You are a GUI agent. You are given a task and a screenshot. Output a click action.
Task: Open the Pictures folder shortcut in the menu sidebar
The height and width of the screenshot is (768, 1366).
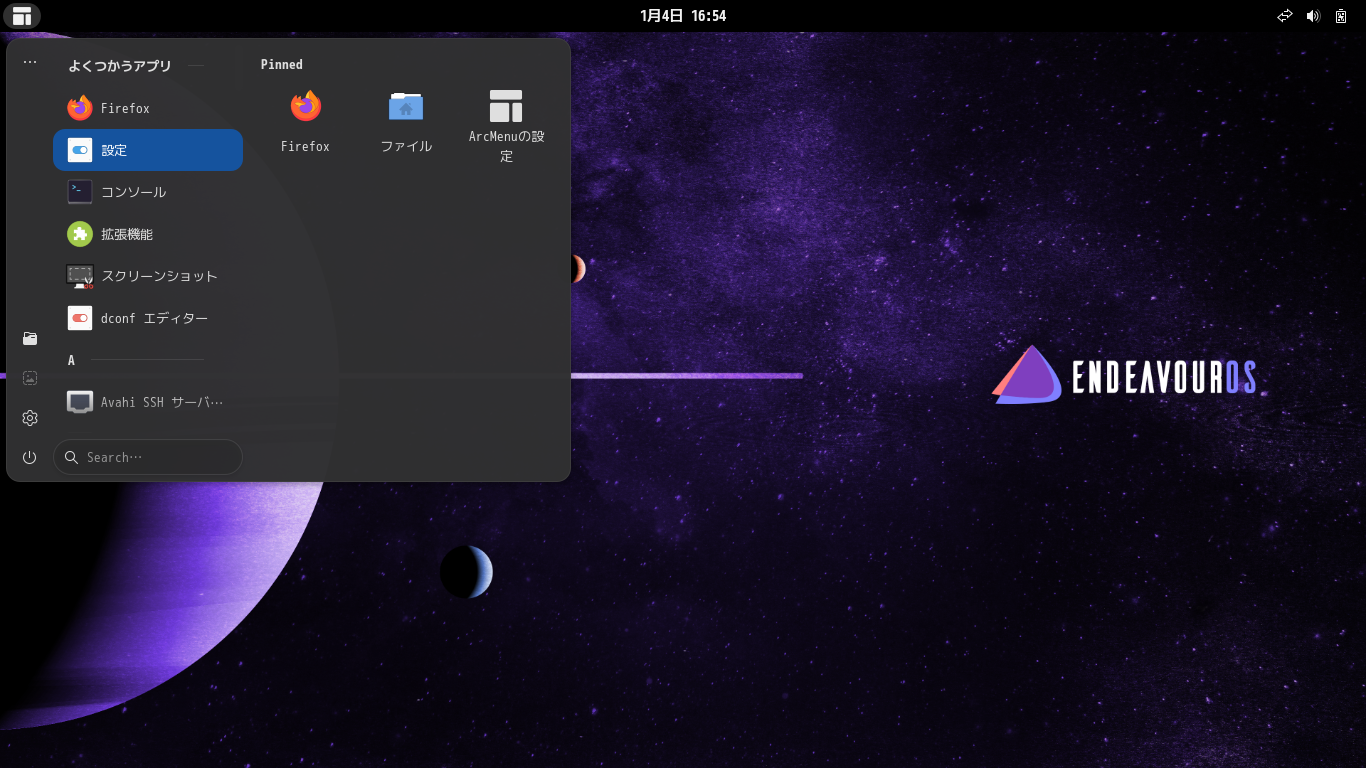pyautogui.click(x=30, y=378)
